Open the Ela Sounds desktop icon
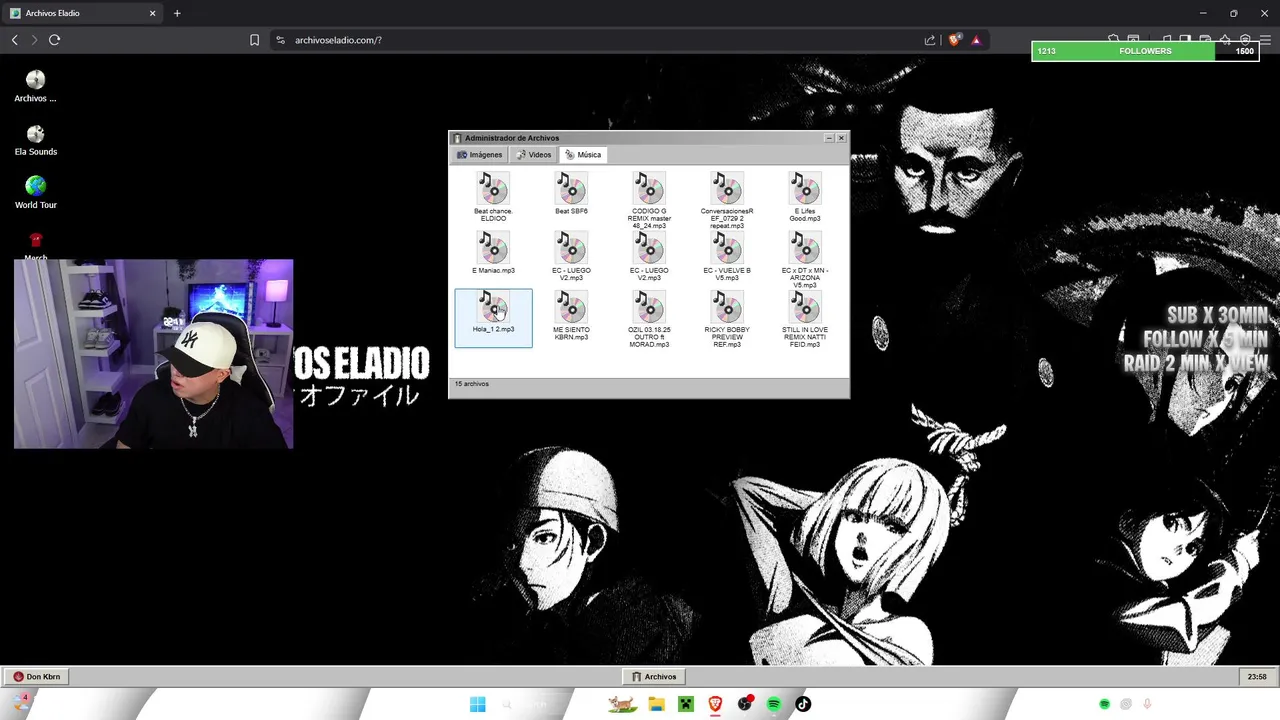Screen dimensions: 1280x720 [x=35, y=140]
